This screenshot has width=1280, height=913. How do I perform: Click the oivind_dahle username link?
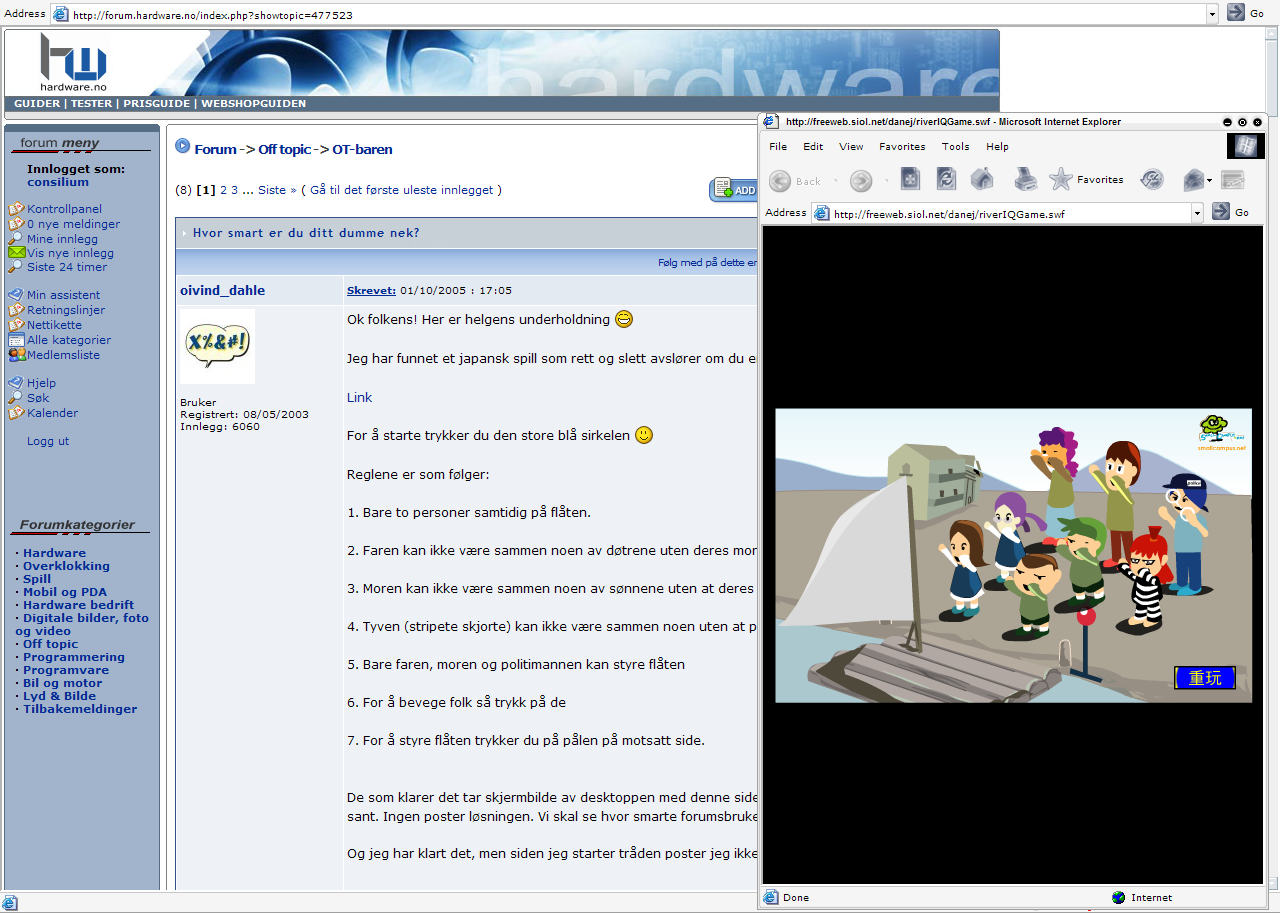222,290
